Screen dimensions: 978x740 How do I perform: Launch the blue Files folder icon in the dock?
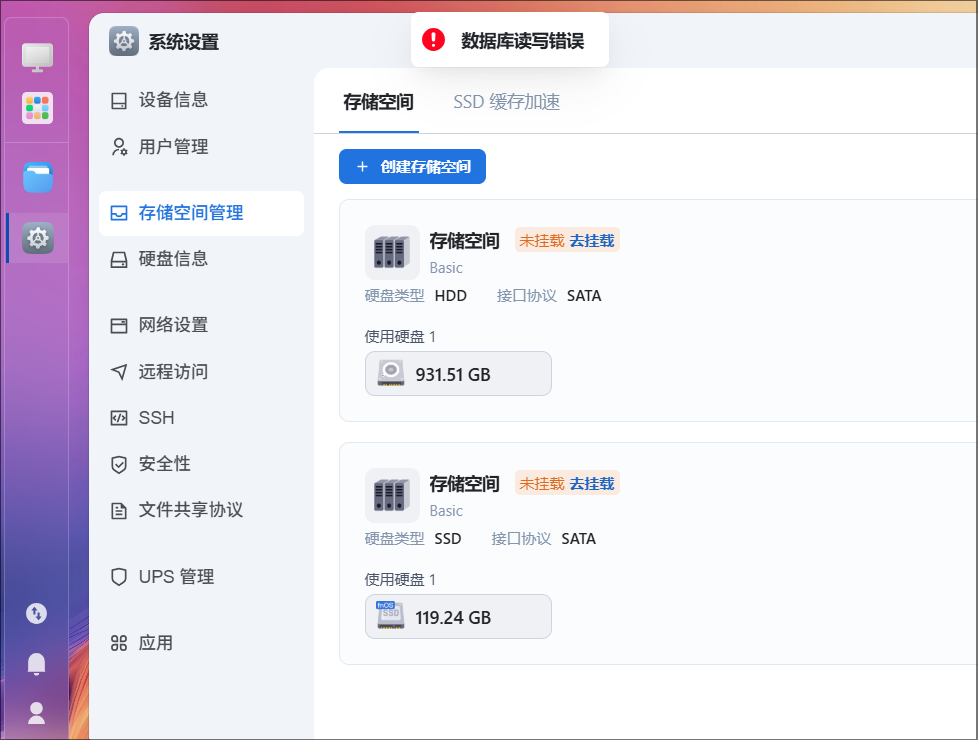click(37, 178)
